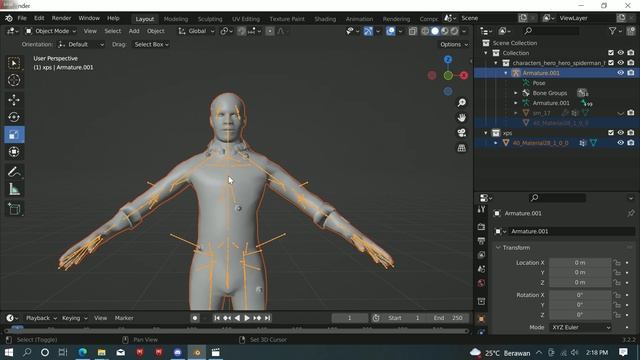Viewport: 640px width, 360px height.
Task: Select the Add Cube tool
Action: pyautogui.click(x=14, y=209)
